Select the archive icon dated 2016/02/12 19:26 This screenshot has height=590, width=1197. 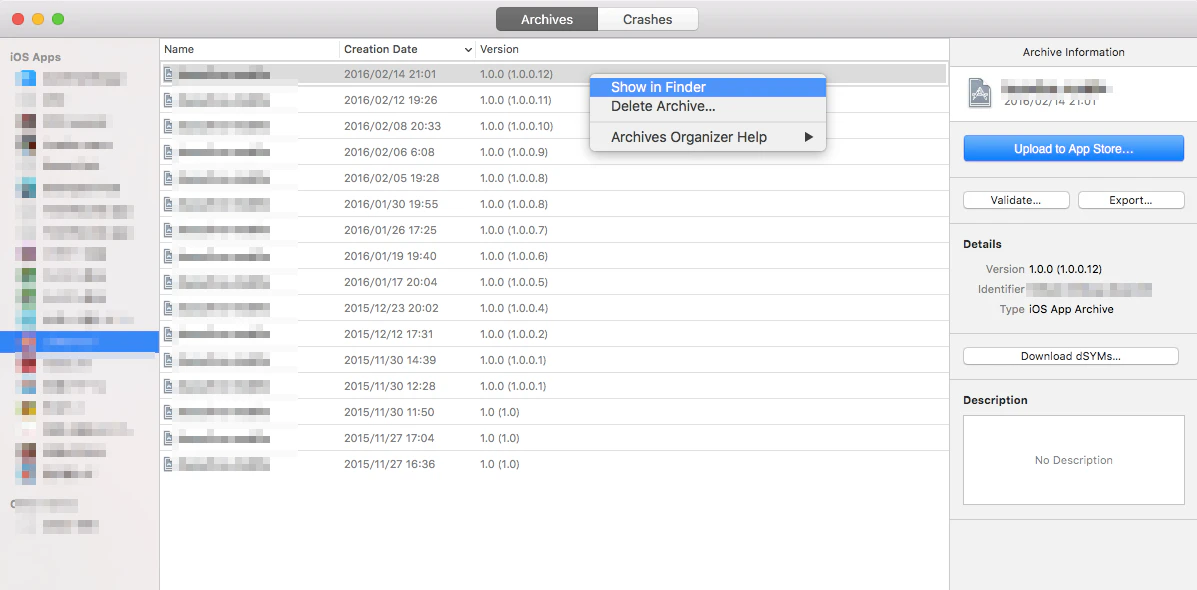tap(169, 100)
